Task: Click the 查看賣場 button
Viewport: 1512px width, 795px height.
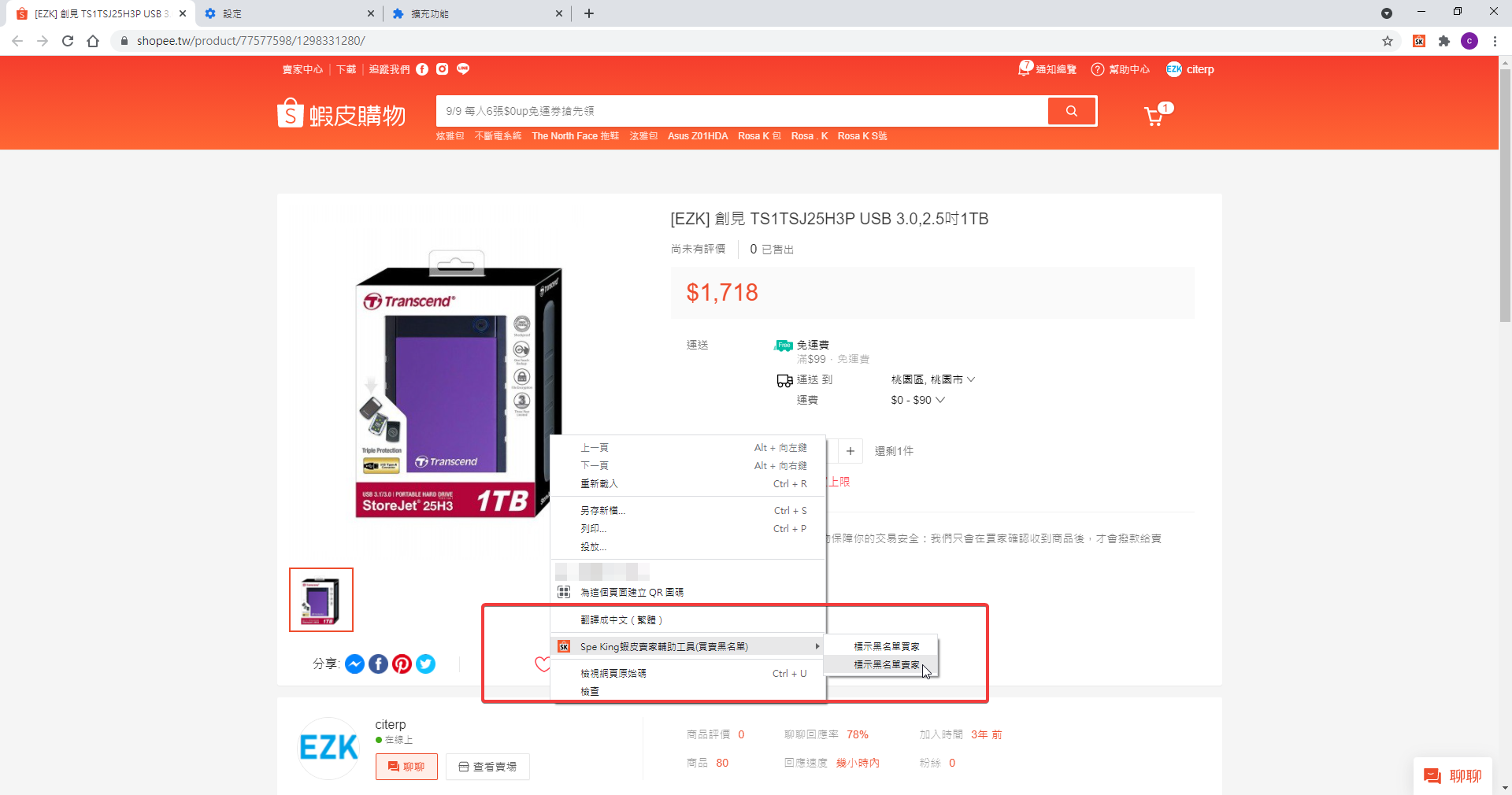Action: click(487, 767)
